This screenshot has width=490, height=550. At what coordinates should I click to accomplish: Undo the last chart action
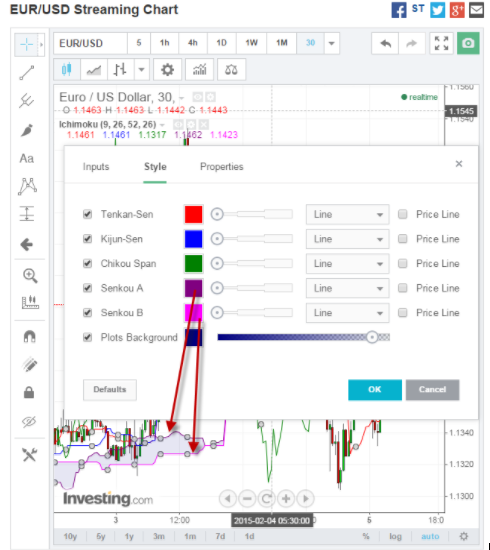tap(385, 43)
